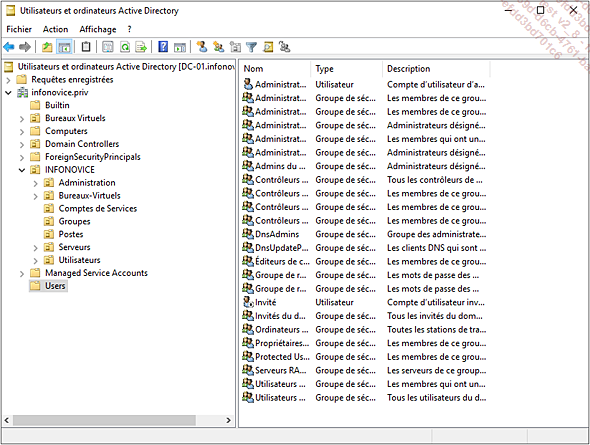590x445 pixels.
Task: Open Properties from the toolbar
Action: pos(108,47)
